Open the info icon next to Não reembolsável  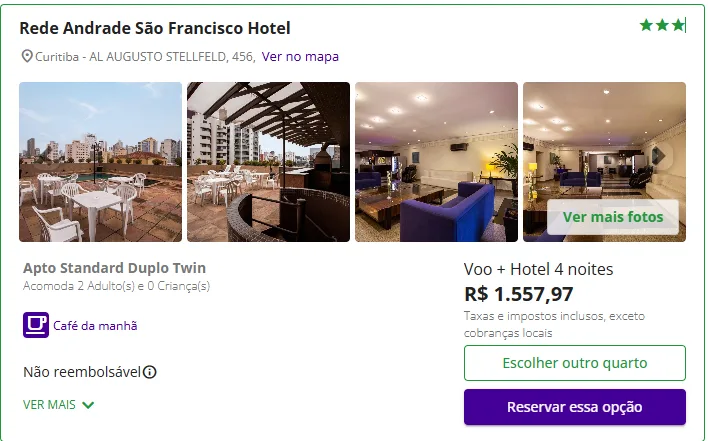click(x=150, y=372)
